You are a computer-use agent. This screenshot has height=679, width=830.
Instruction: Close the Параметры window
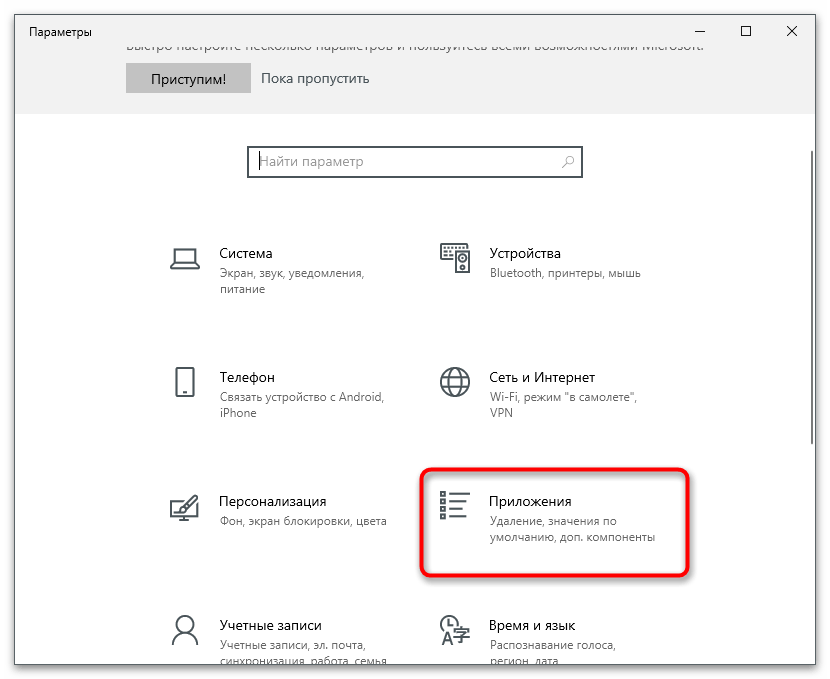[x=792, y=31]
